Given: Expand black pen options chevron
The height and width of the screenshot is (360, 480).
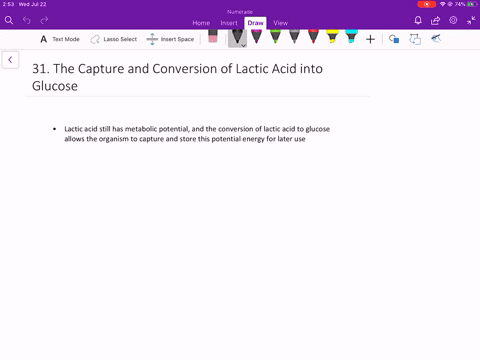Looking at the screenshot, I should pos(244,46).
